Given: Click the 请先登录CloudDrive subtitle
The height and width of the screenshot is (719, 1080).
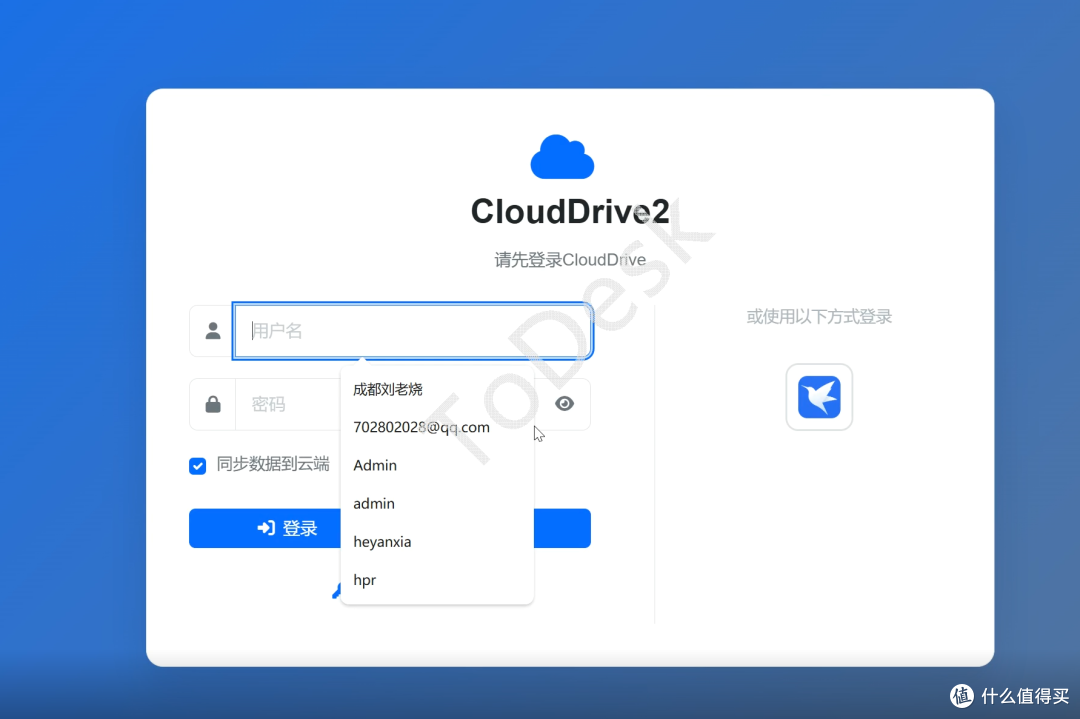Looking at the screenshot, I should pyautogui.click(x=570, y=260).
